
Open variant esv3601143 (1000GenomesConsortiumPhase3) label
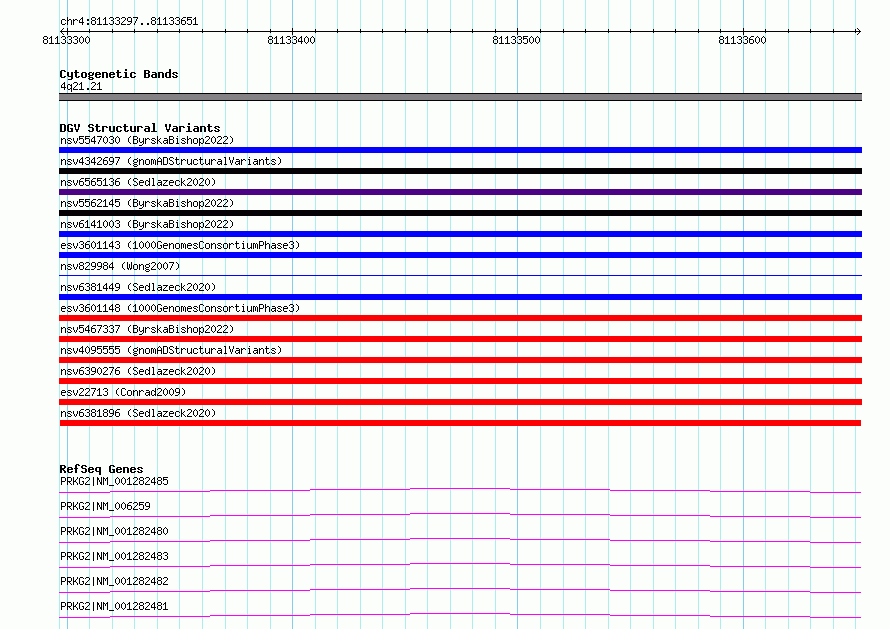(x=180, y=245)
